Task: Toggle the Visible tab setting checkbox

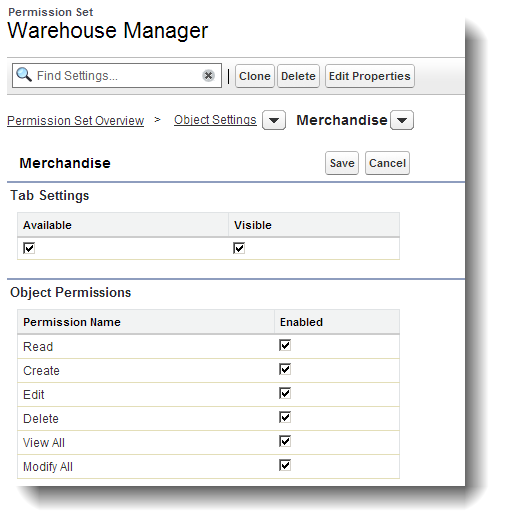Action: click(x=239, y=248)
